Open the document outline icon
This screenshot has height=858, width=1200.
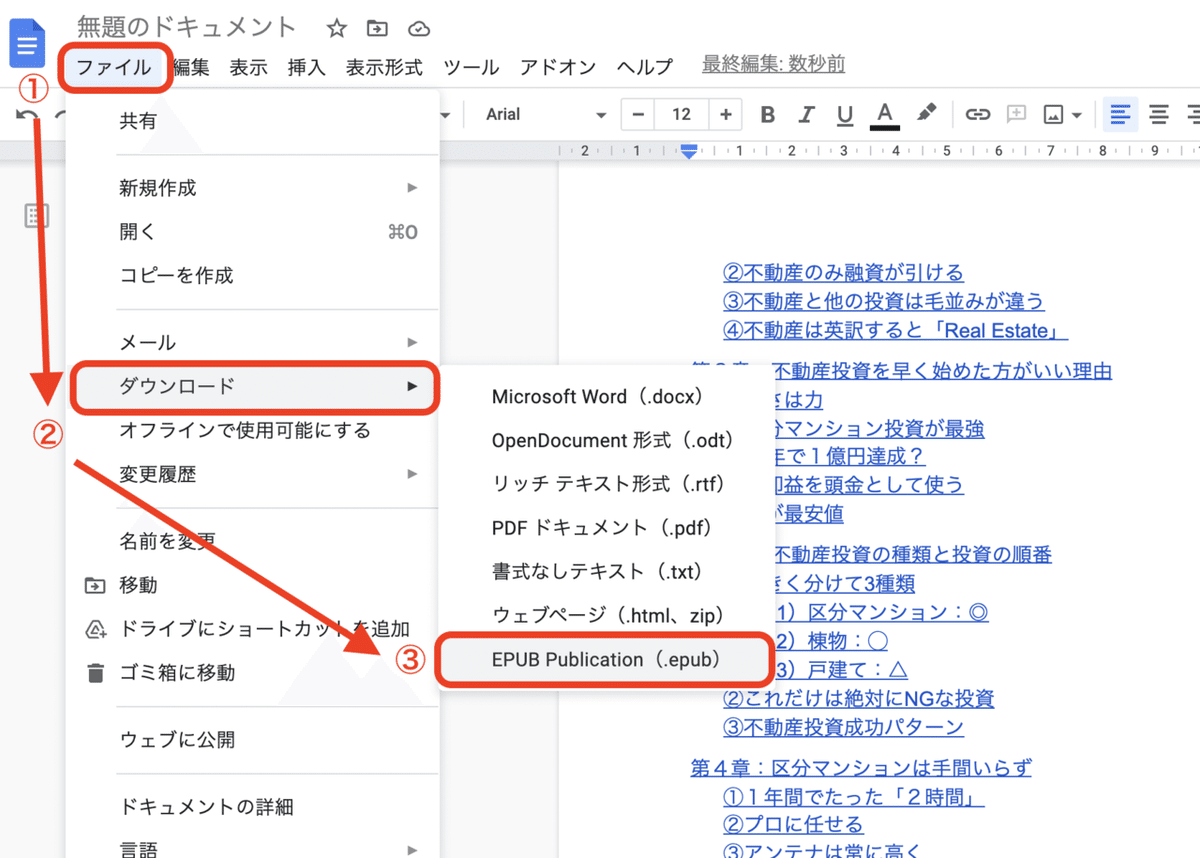36,215
